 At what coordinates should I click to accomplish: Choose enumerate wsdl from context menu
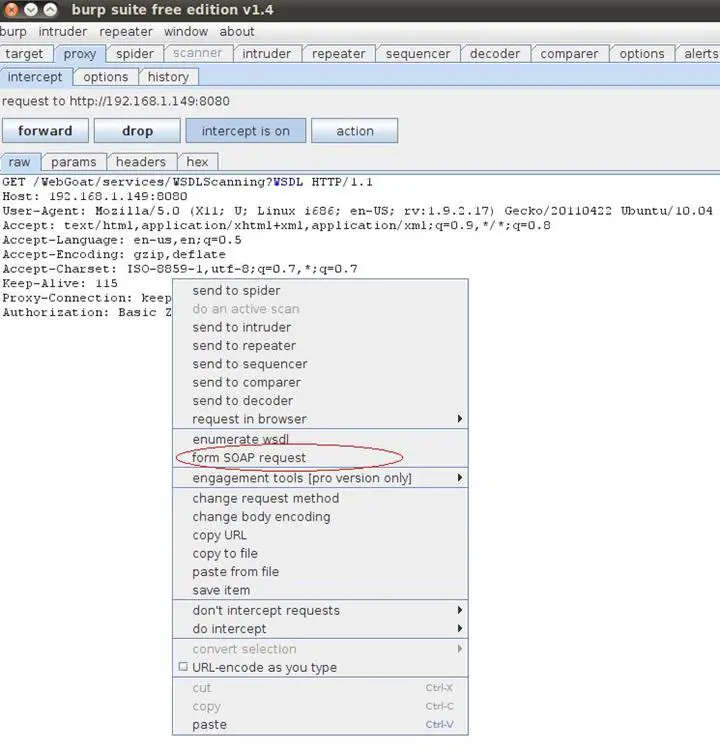240,439
